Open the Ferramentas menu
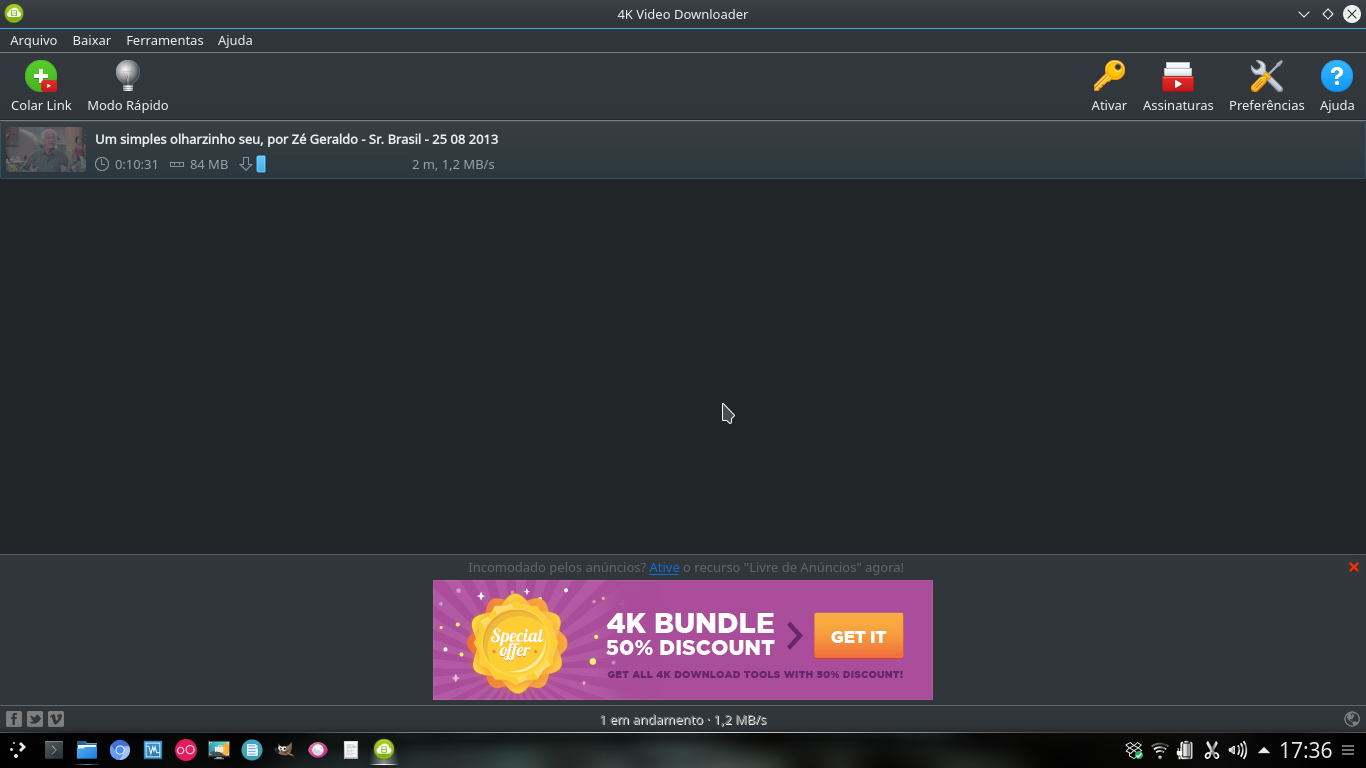This screenshot has height=768, width=1366. tap(164, 40)
